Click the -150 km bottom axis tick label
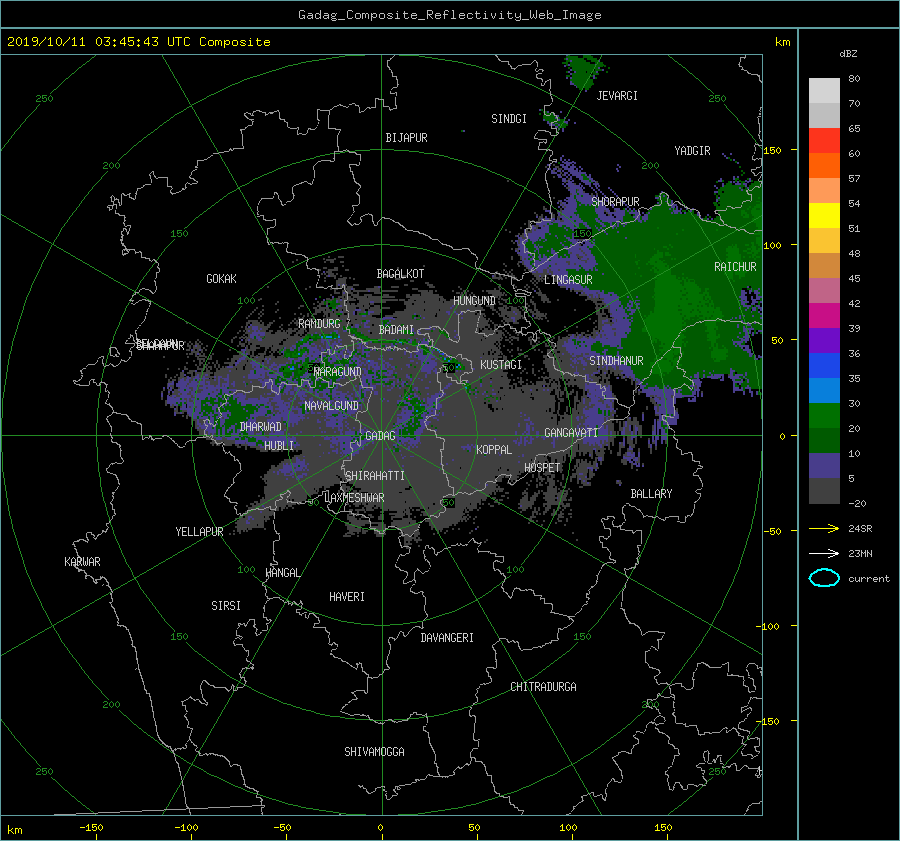This screenshot has width=900, height=841. (91, 828)
